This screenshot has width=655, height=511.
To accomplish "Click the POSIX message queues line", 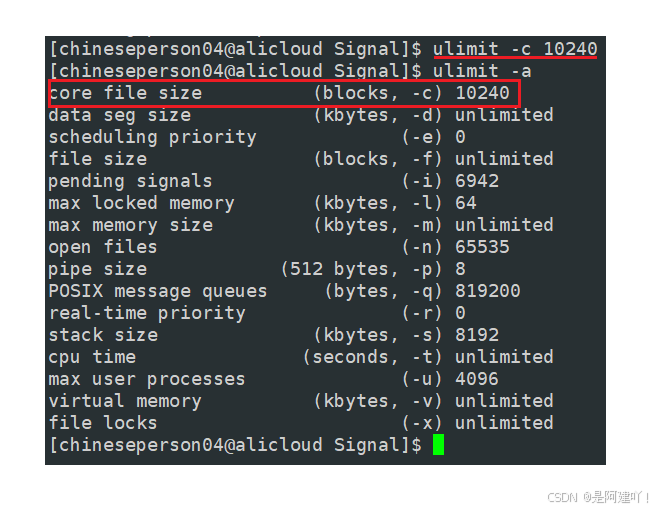I will [x=284, y=291].
